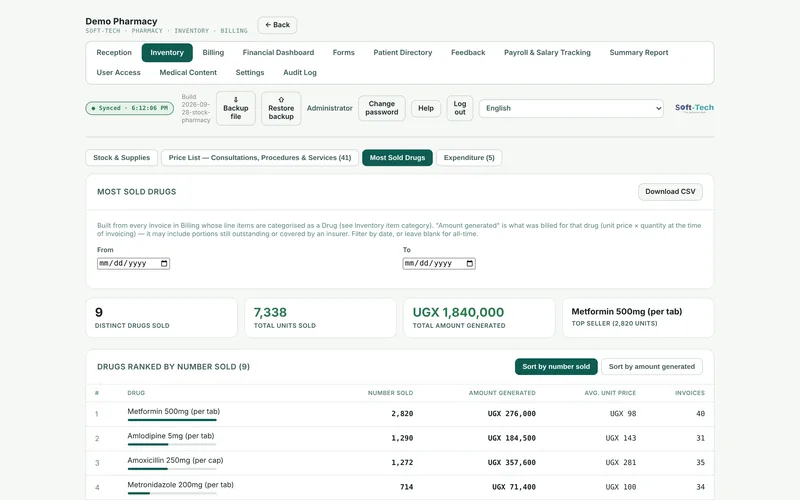Click the Restore backup button
This screenshot has height=500, width=800.
pos(281,108)
